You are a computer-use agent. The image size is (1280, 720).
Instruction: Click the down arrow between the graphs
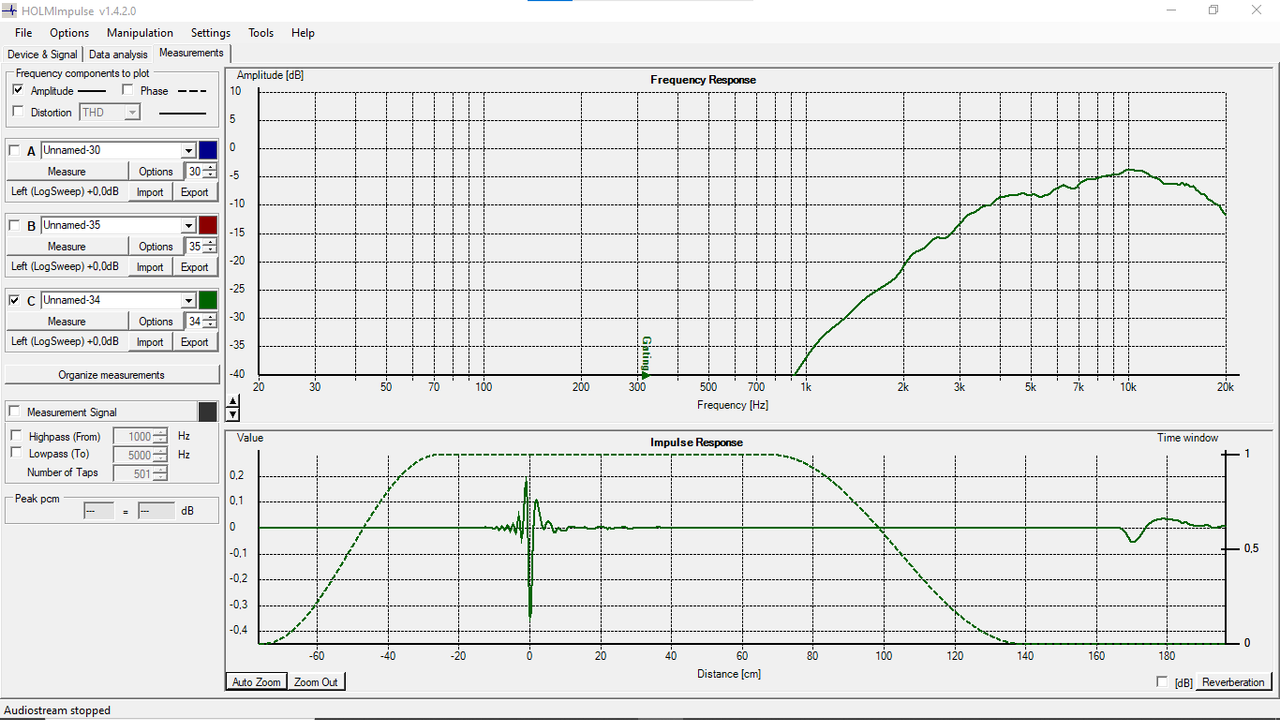tap(233, 413)
